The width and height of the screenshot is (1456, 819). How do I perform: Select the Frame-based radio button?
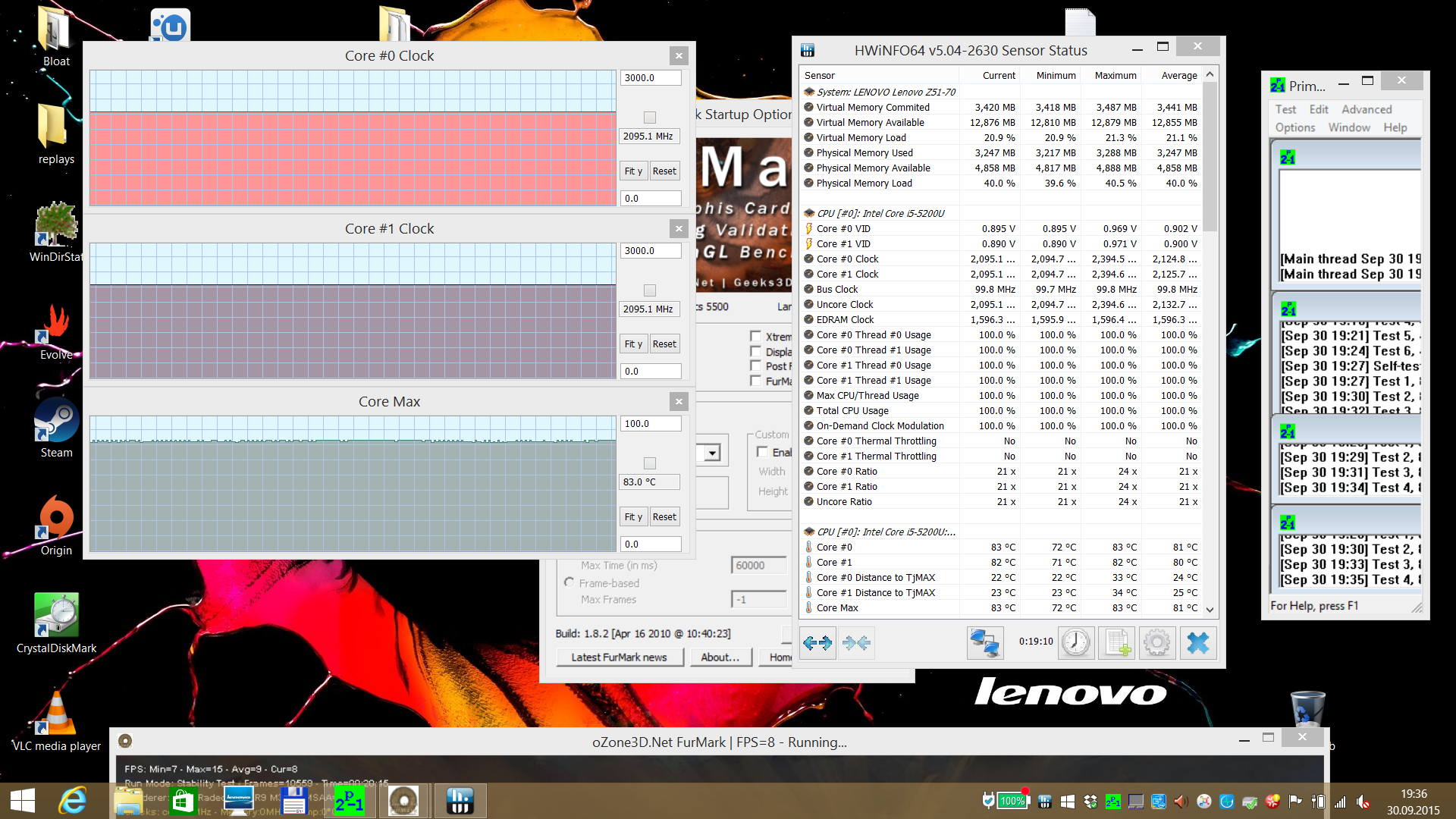pyautogui.click(x=569, y=582)
